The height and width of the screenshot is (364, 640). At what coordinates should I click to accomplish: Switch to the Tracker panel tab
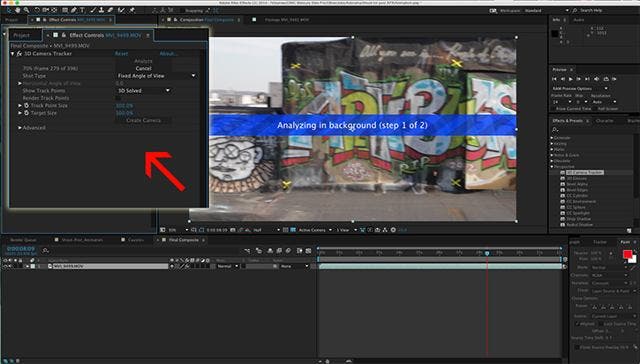click(600, 242)
